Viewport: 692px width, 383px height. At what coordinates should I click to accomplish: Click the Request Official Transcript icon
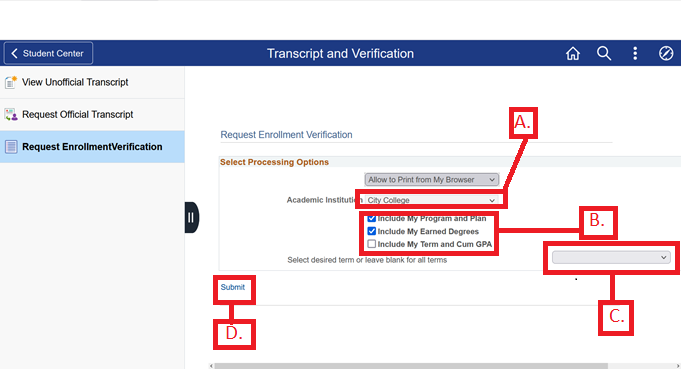point(11,115)
